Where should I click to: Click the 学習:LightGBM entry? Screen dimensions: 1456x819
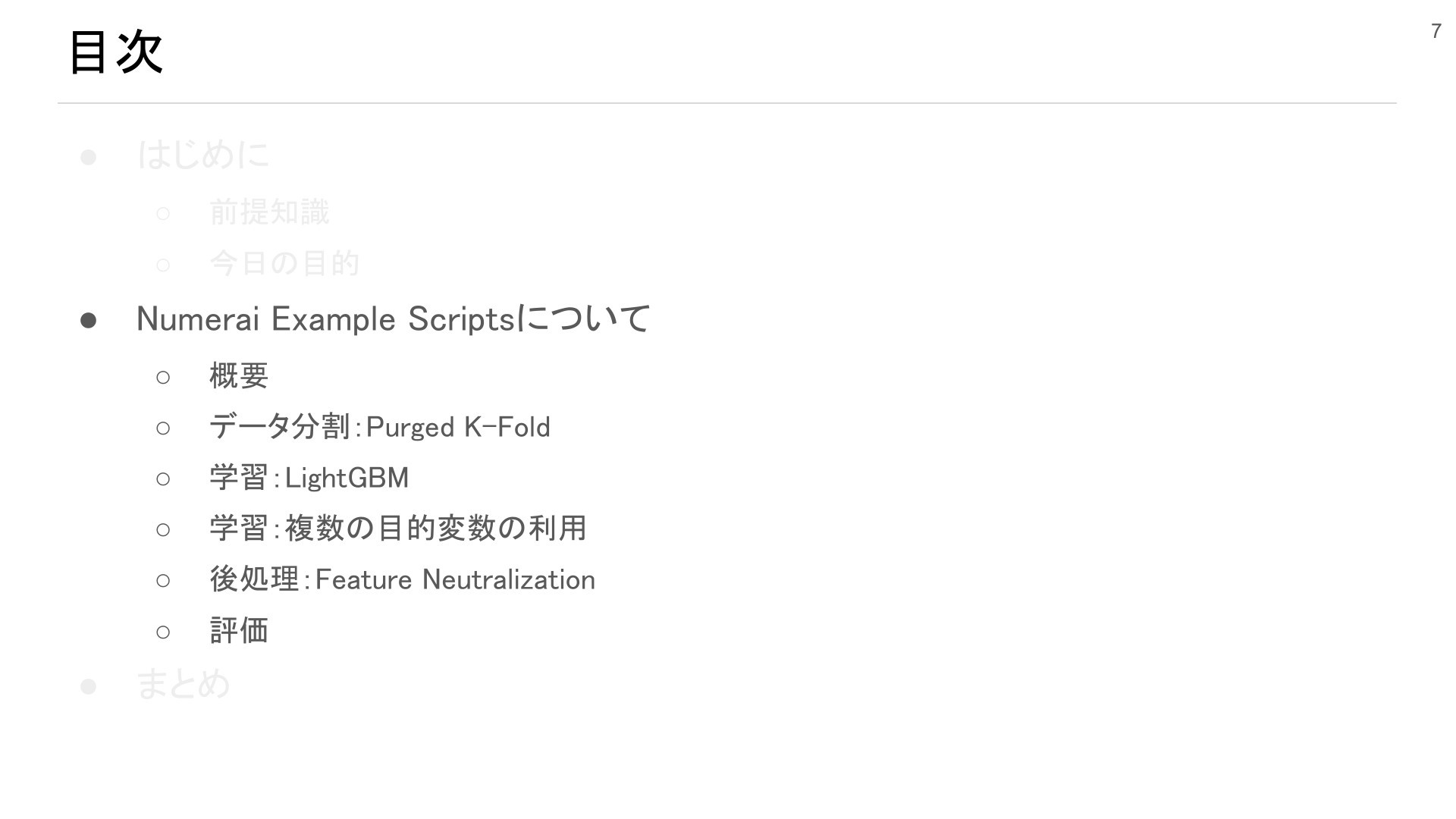309,478
